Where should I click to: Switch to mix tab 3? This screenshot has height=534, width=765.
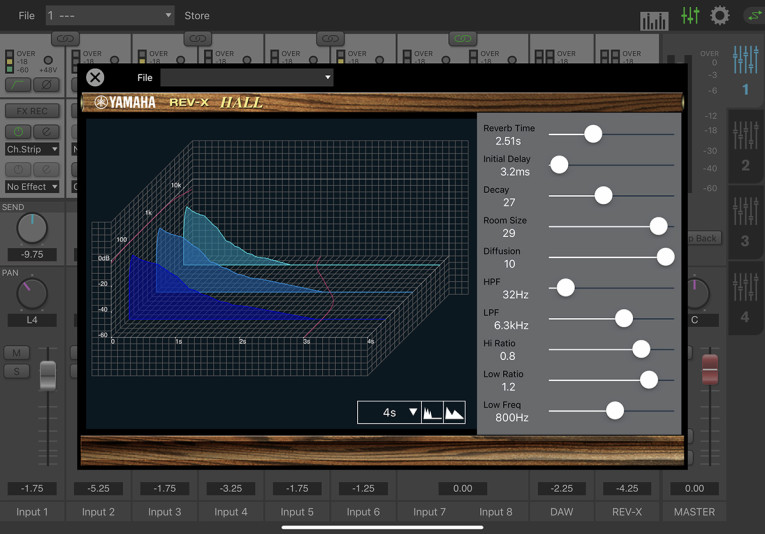pyautogui.click(x=745, y=222)
